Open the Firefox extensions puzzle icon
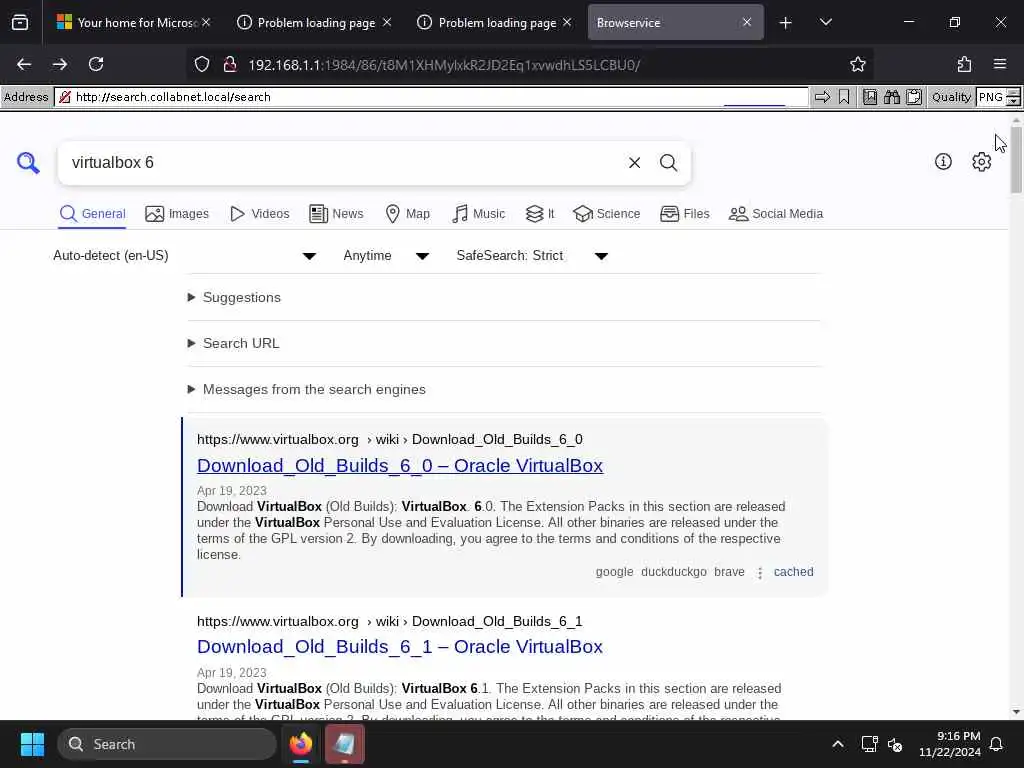 pyautogui.click(x=964, y=64)
